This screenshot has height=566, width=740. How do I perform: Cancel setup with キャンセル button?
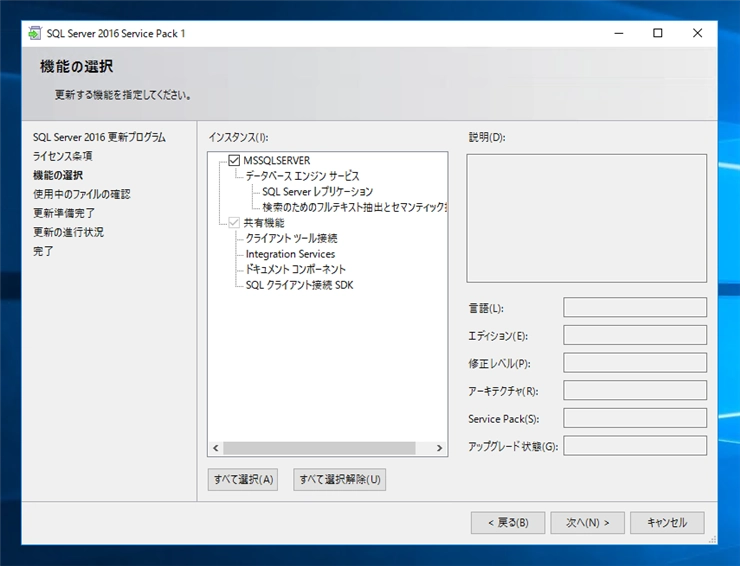(667, 523)
